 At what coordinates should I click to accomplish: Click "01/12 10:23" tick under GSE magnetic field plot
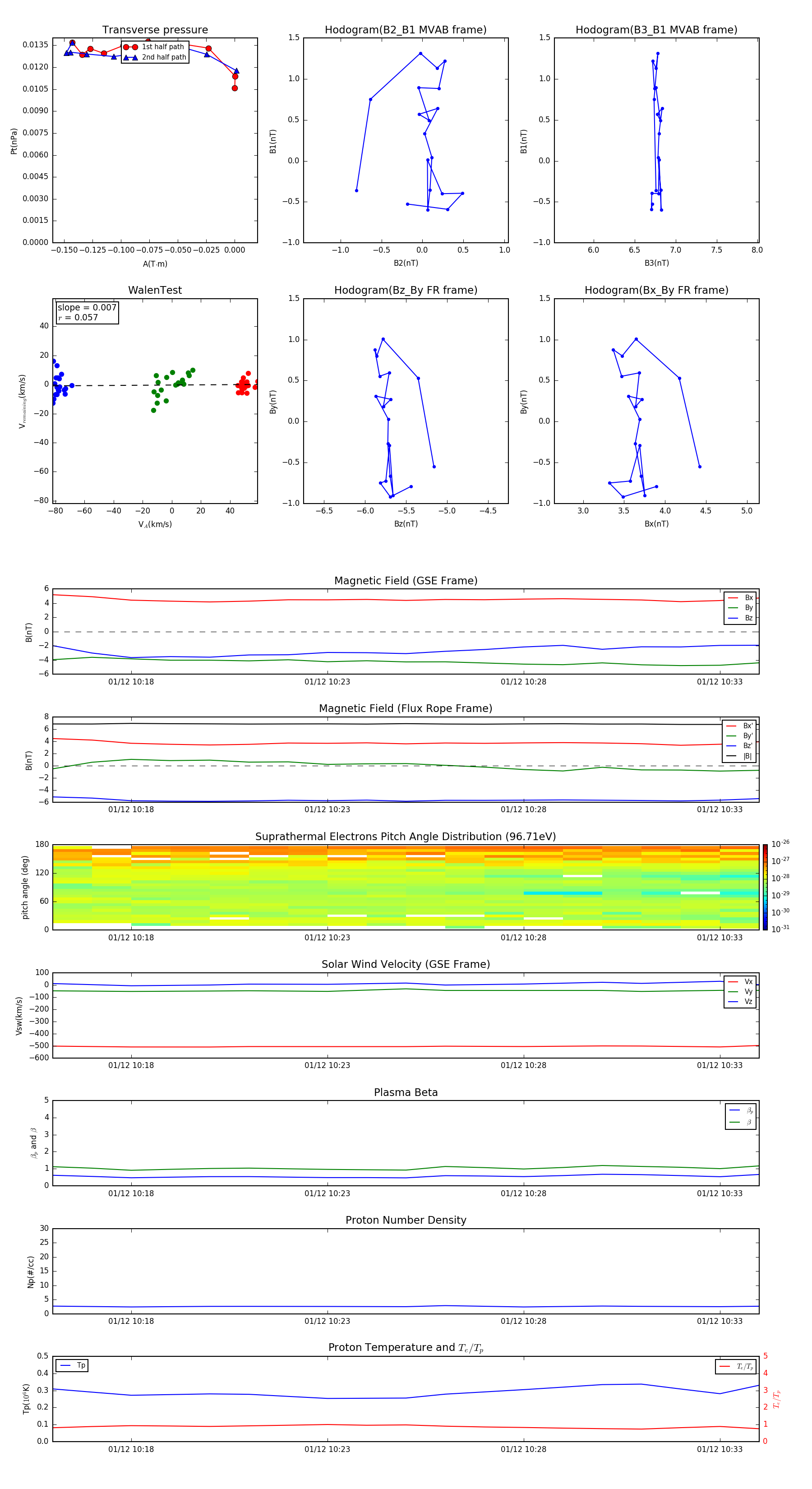pyautogui.click(x=327, y=682)
